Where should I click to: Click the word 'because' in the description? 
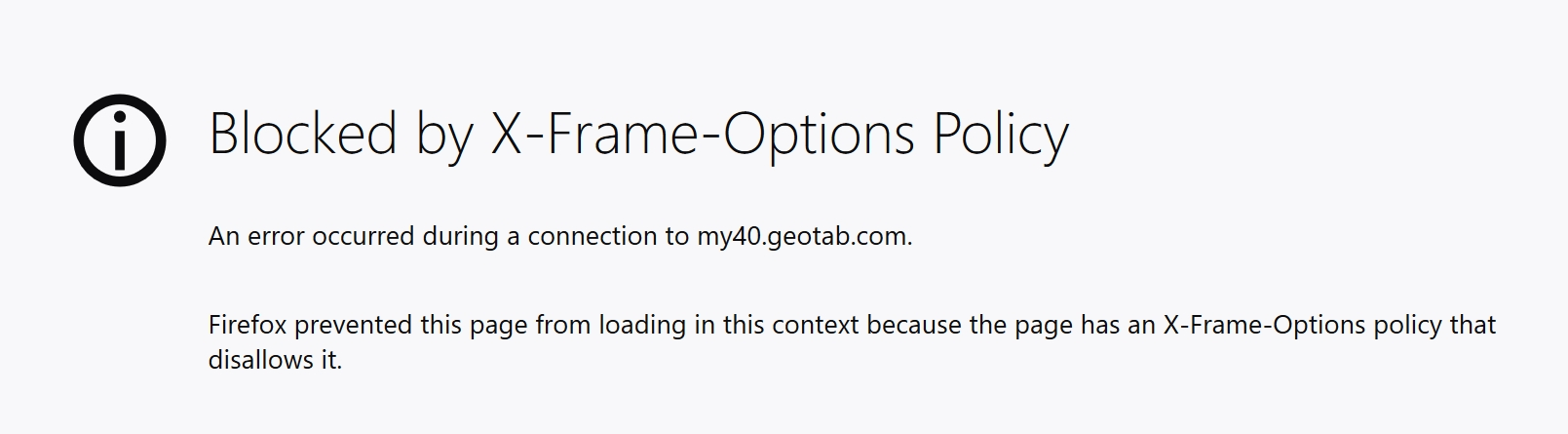click(914, 325)
